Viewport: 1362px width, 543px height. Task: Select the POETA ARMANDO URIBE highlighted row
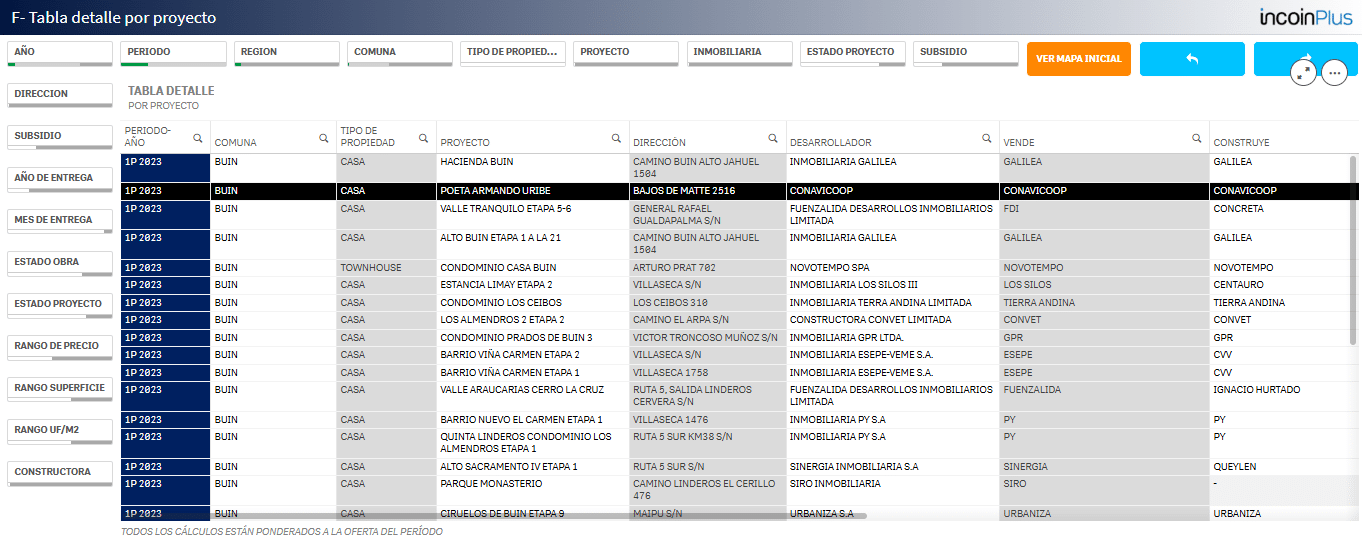[x=740, y=190]
